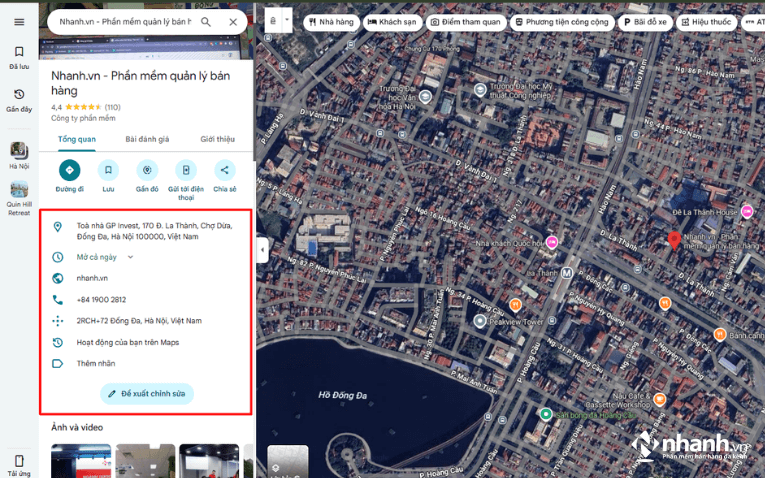Click the Bánh canh restaurant orange marker
765x478 pixels.
[720, 335]
